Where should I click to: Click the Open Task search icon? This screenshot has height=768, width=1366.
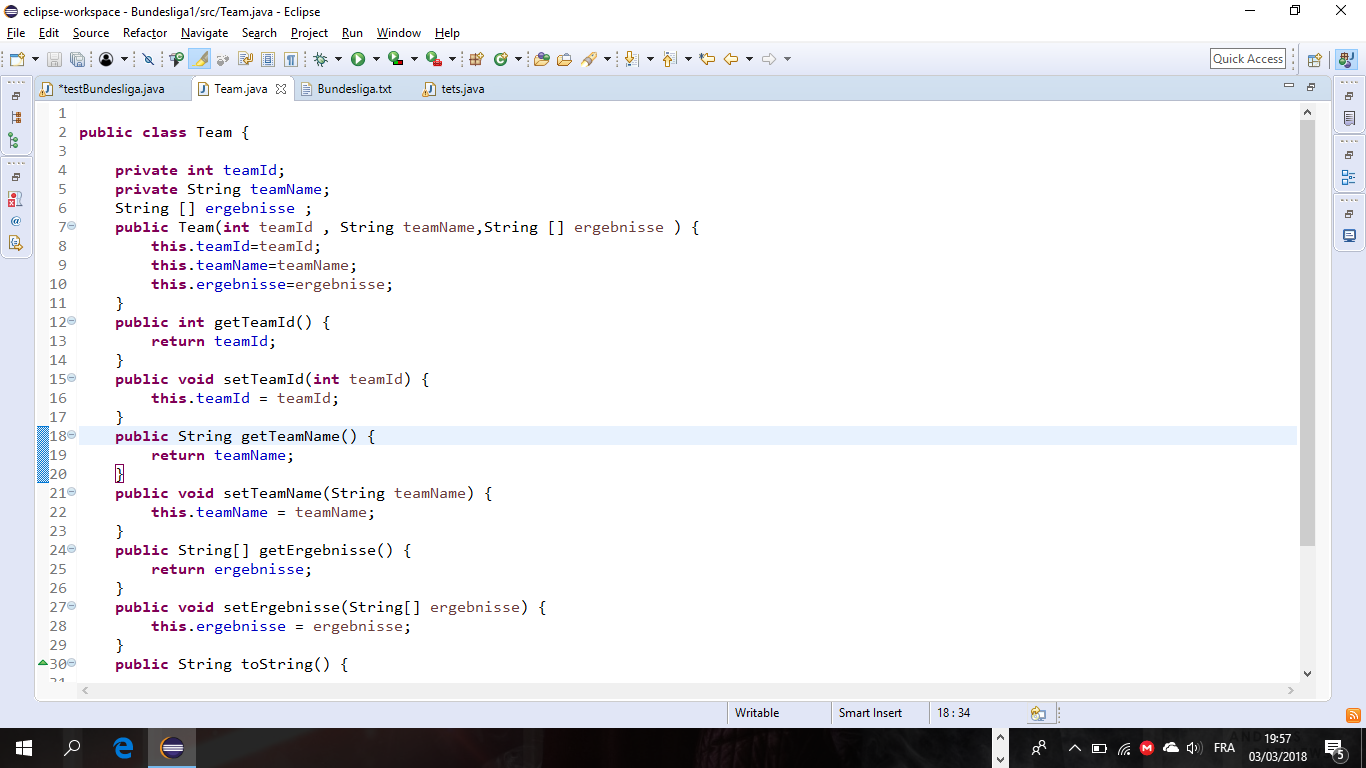pos(177,59)
